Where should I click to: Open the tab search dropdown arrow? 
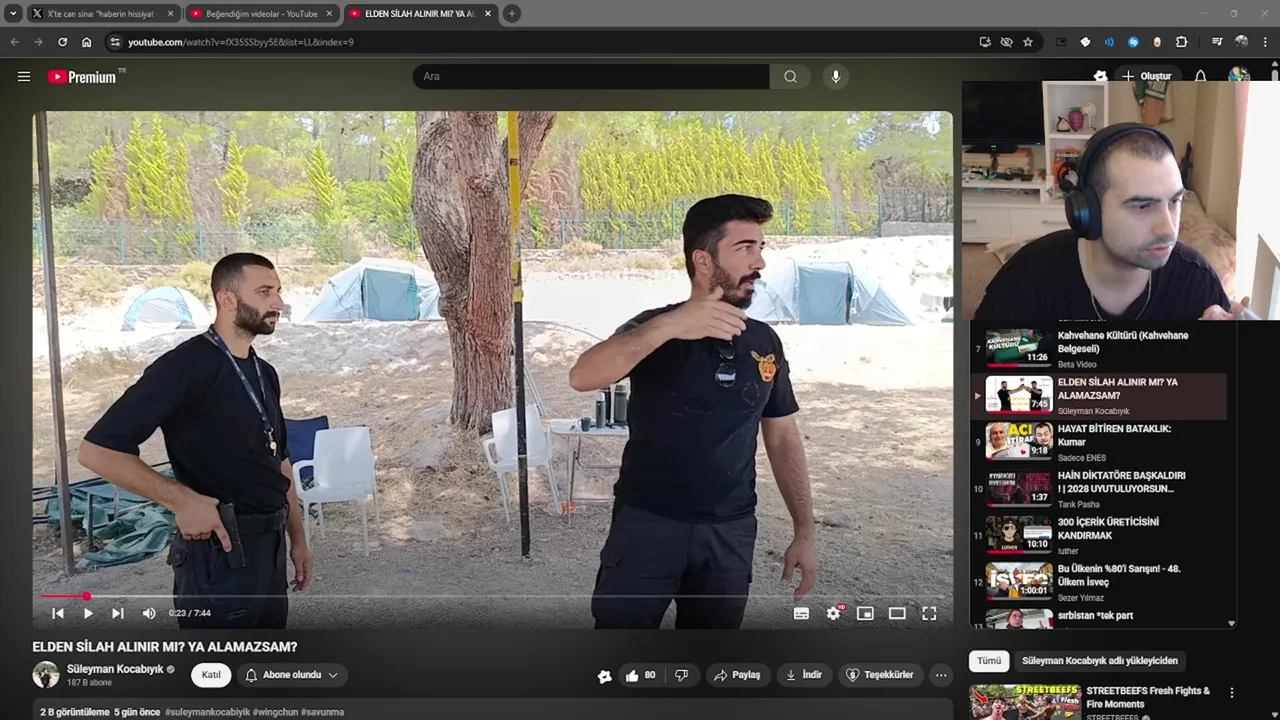coord(13,14)
